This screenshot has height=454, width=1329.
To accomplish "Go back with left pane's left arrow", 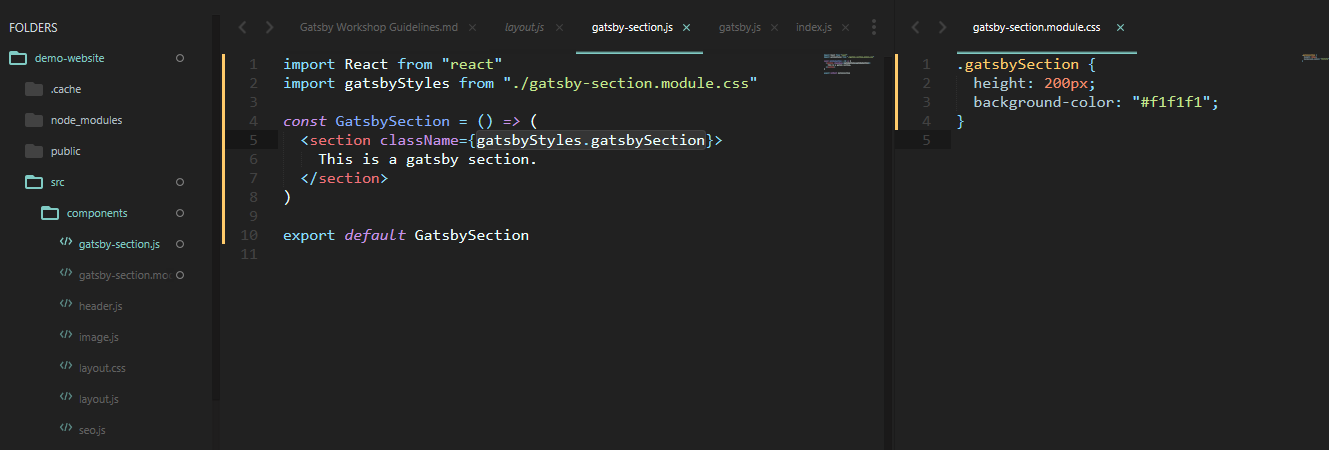I will pyautogui.click(x=243, y=27).
